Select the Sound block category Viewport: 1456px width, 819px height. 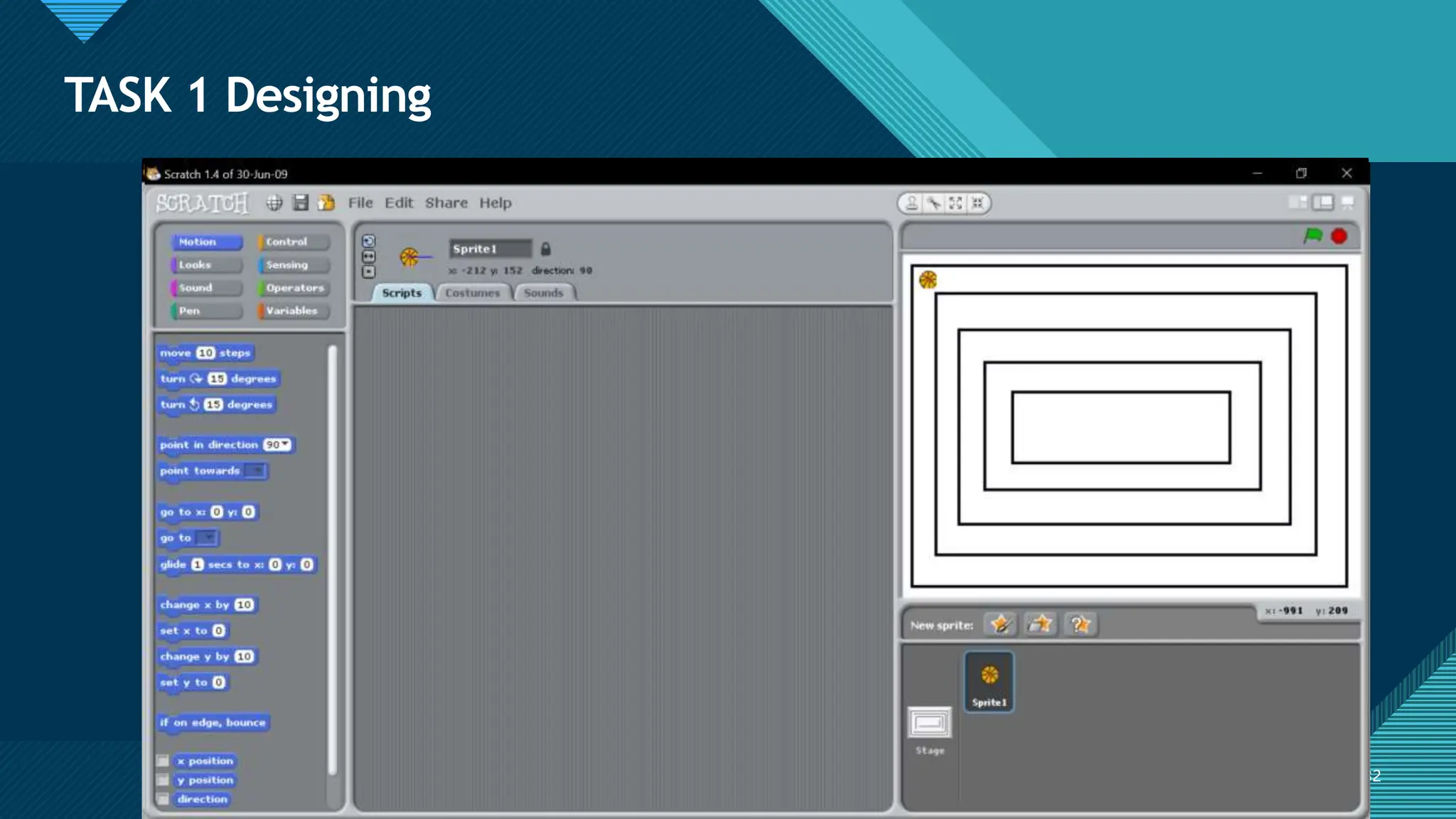coord(206,288)
